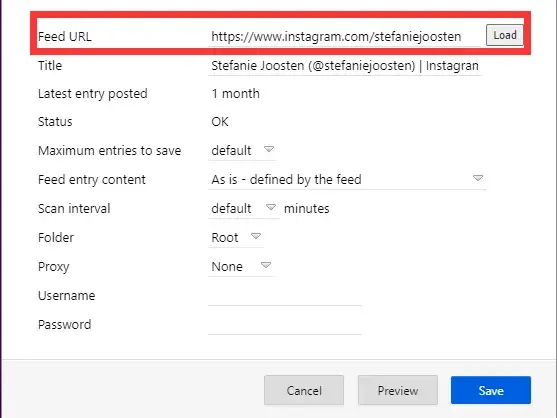Click the Preview button
This screenshot has height=418, width=557.
398,390
